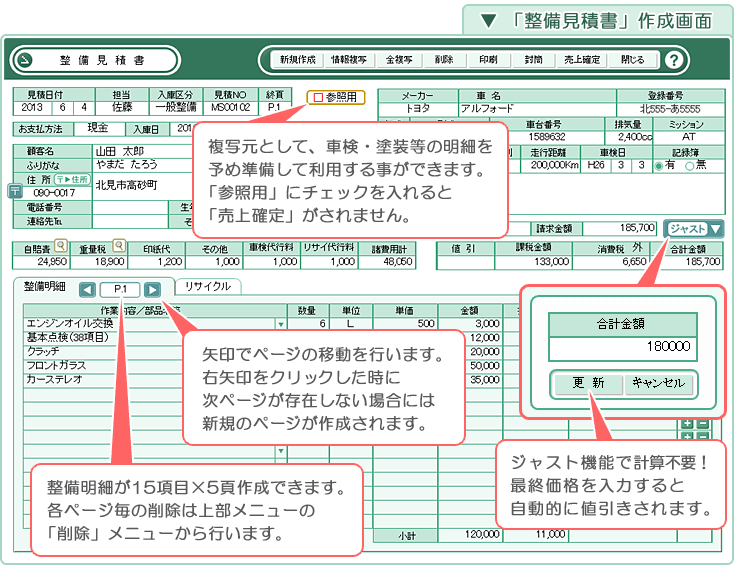Click the 〒▶住所 address lookup button
This screenshot has width=735, height=565.
pos(72,180)
